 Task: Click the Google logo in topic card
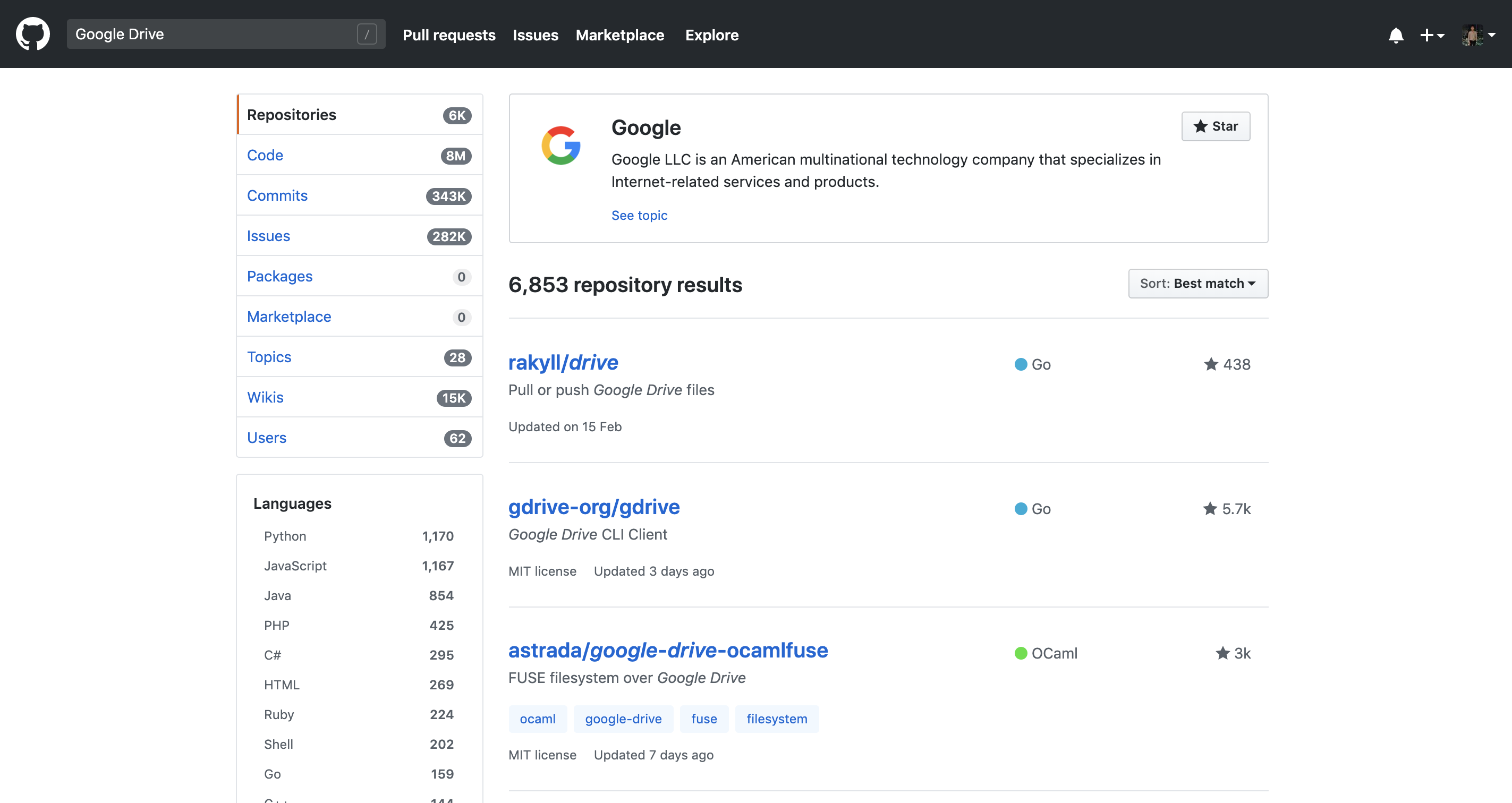click(x=560, y=146)
